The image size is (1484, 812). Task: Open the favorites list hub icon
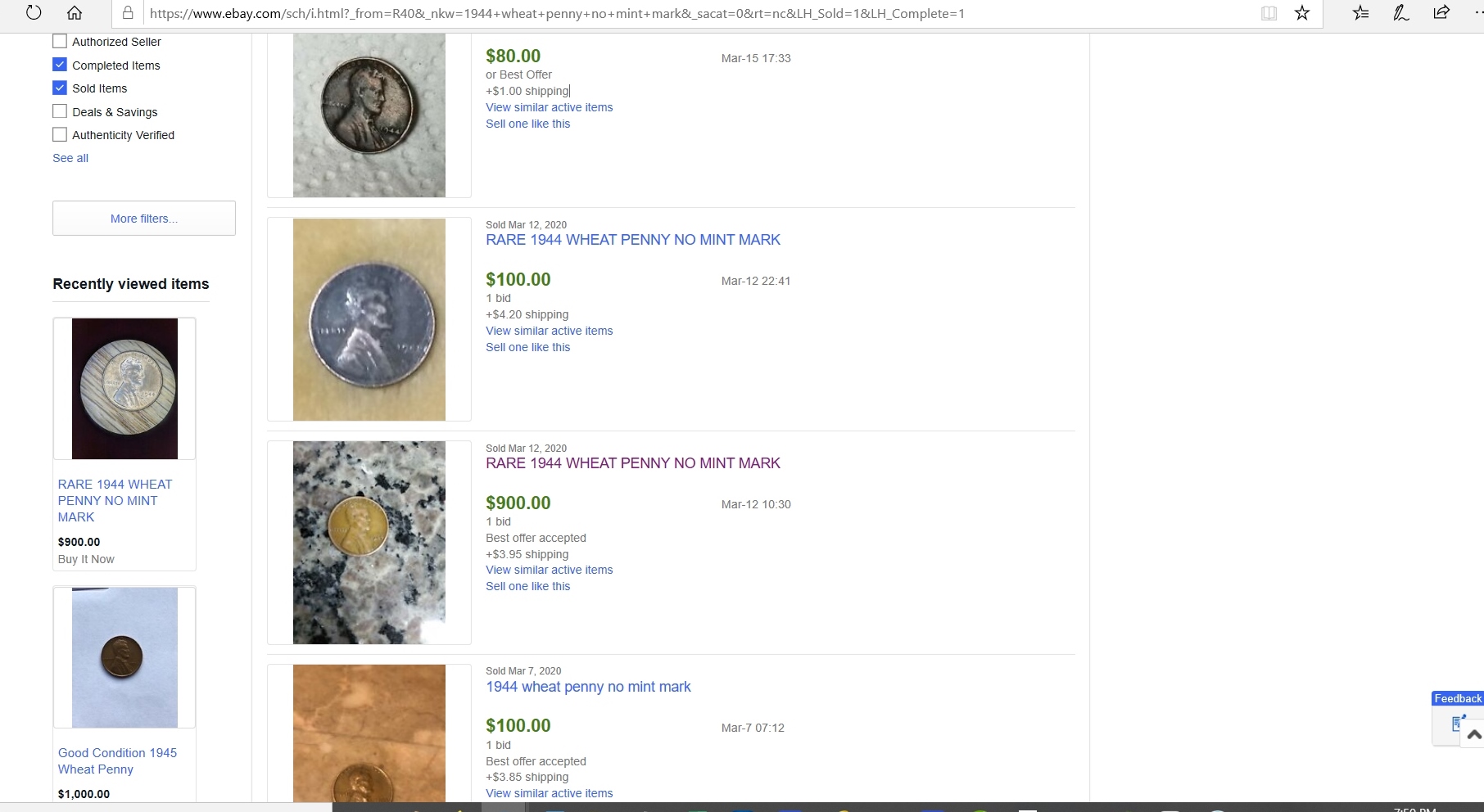(x=1360, y=12)
